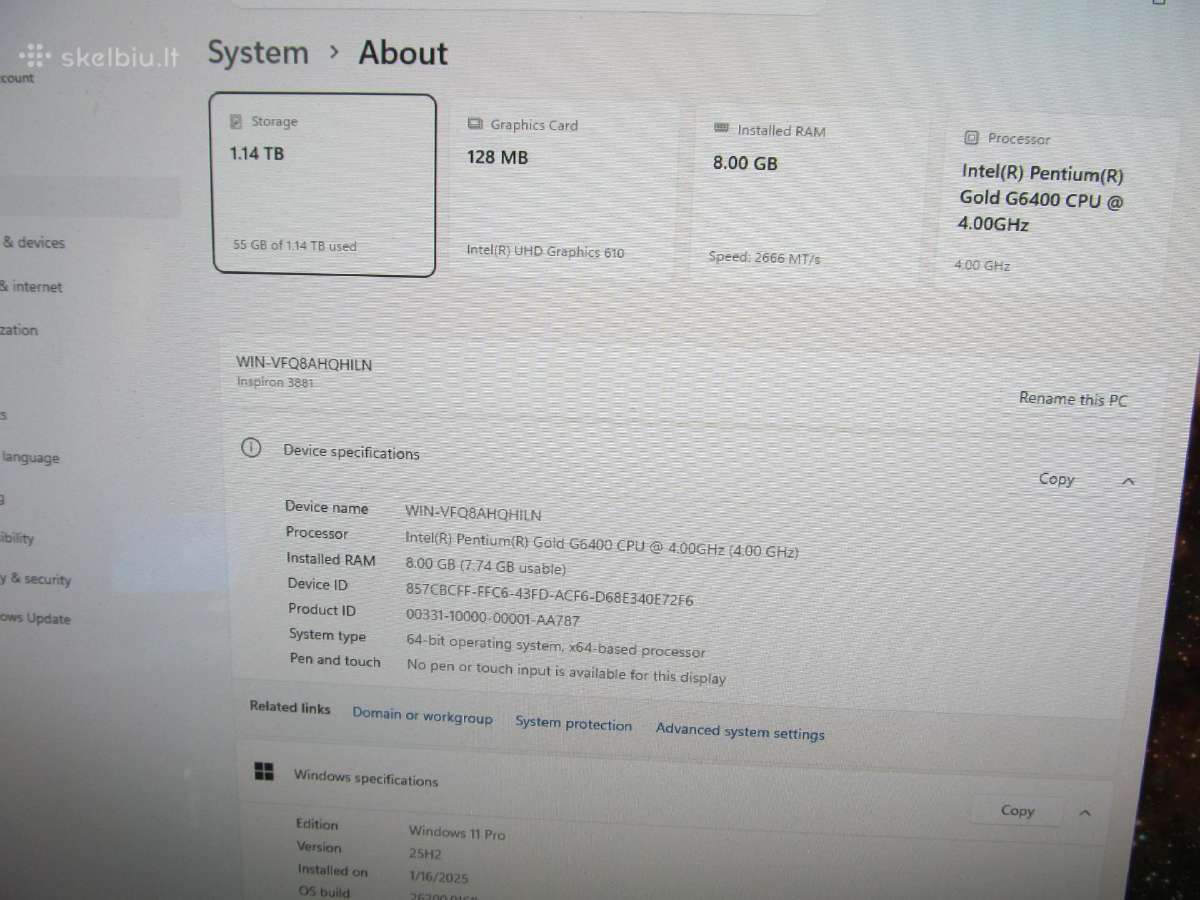Go back to System breadcrumb

258,52
